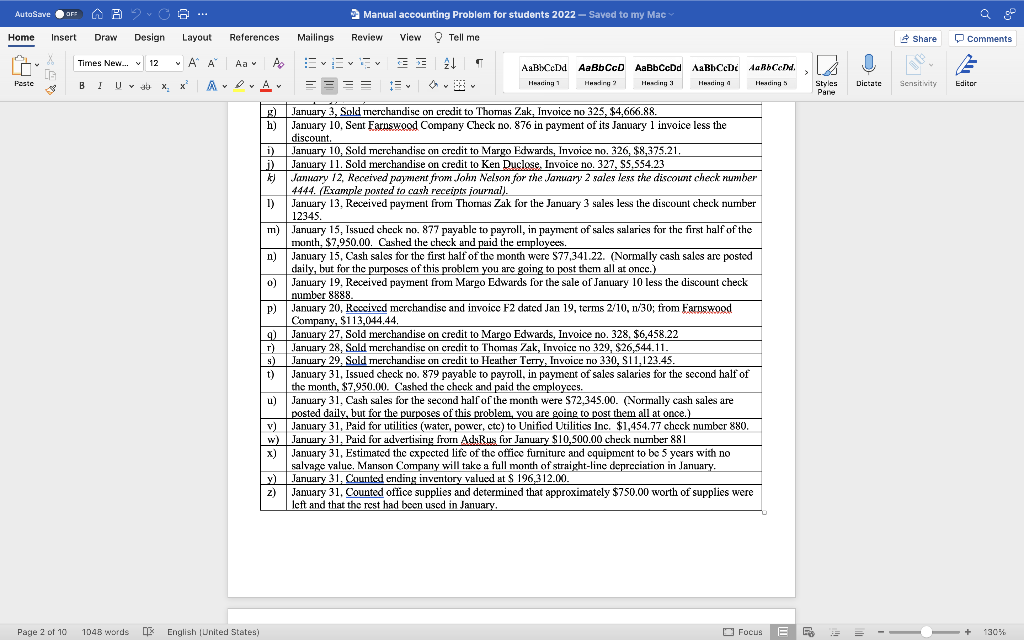Expand the font color arrow
The height and width of the screenshot is (640, 1024).
[279, 86]
